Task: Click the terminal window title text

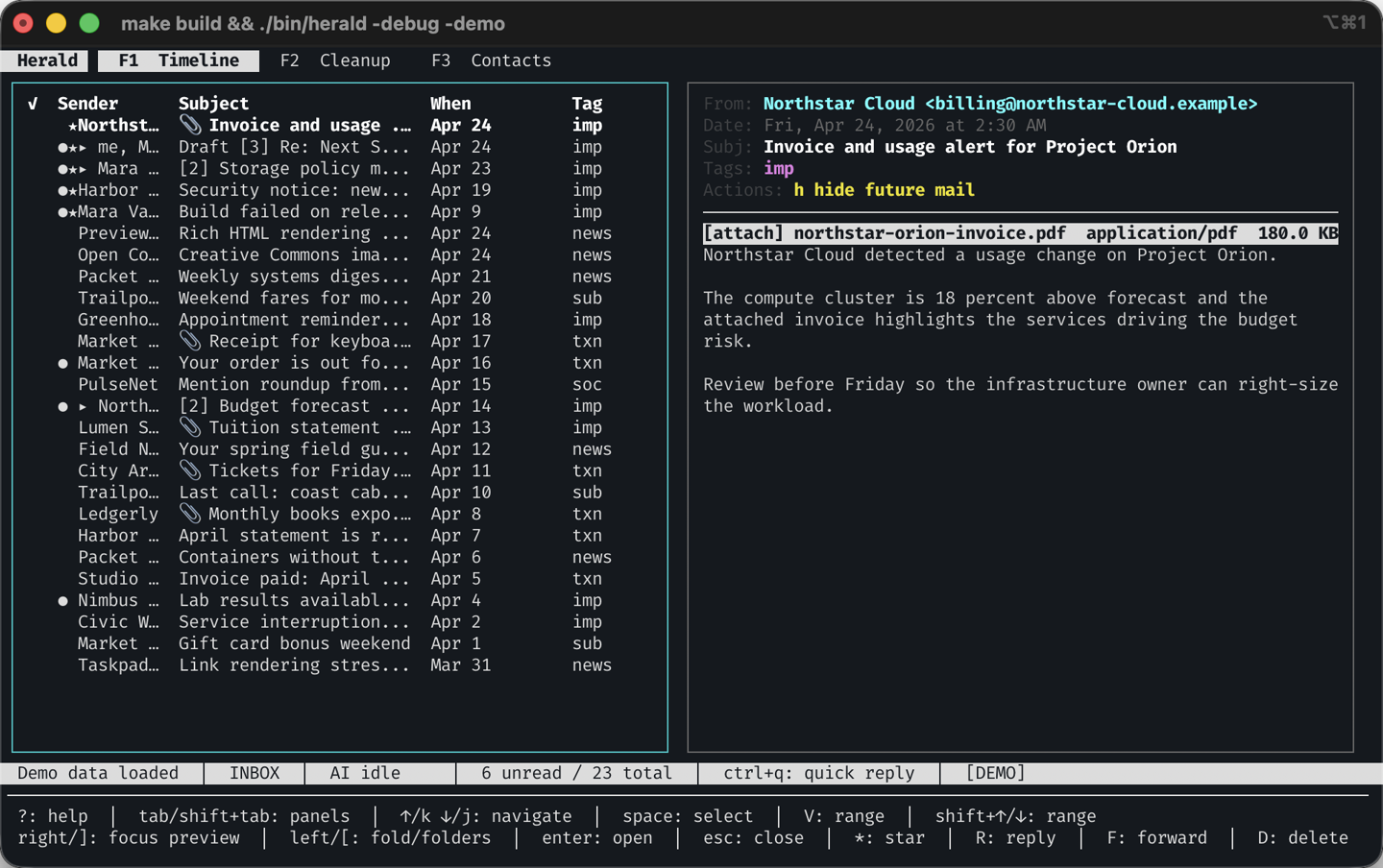Action: point(313,23)
